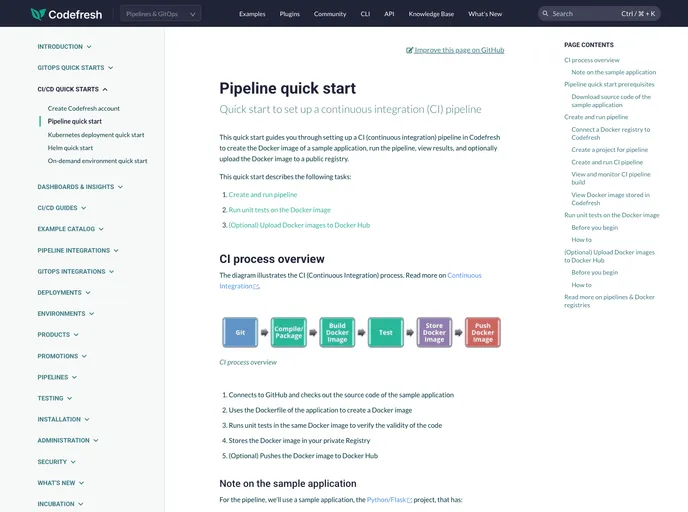Expand the CI/CD Guides section
Screen dimensions: 688x512
[62, 208]
